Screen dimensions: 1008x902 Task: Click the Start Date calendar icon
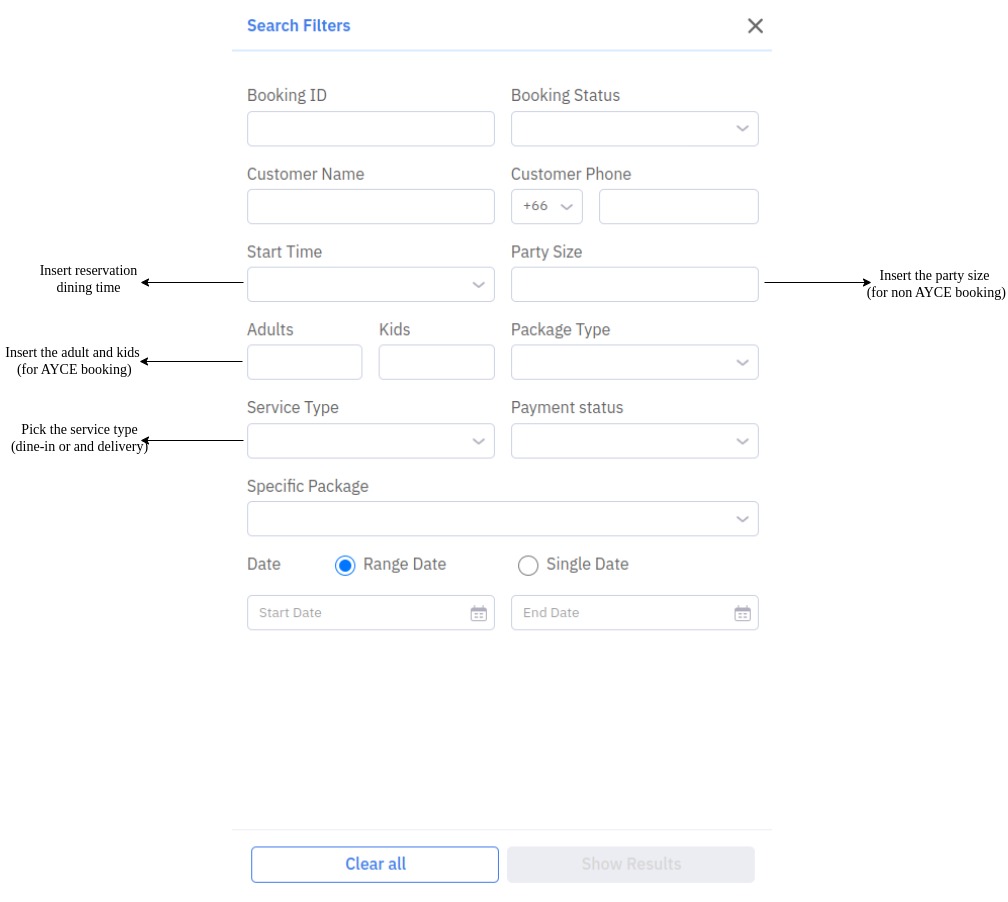tap(478, 613)
